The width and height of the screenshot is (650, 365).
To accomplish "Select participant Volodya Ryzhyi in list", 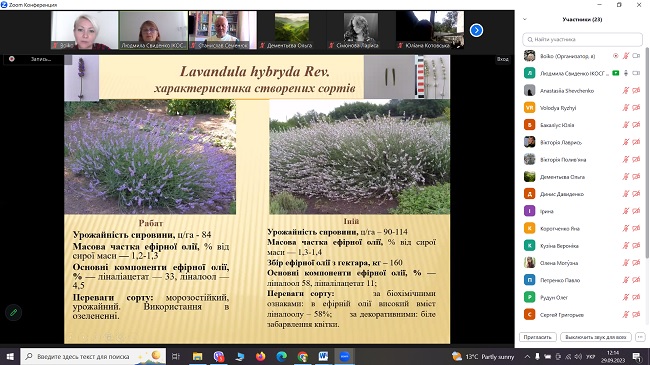I will point(582,108).
